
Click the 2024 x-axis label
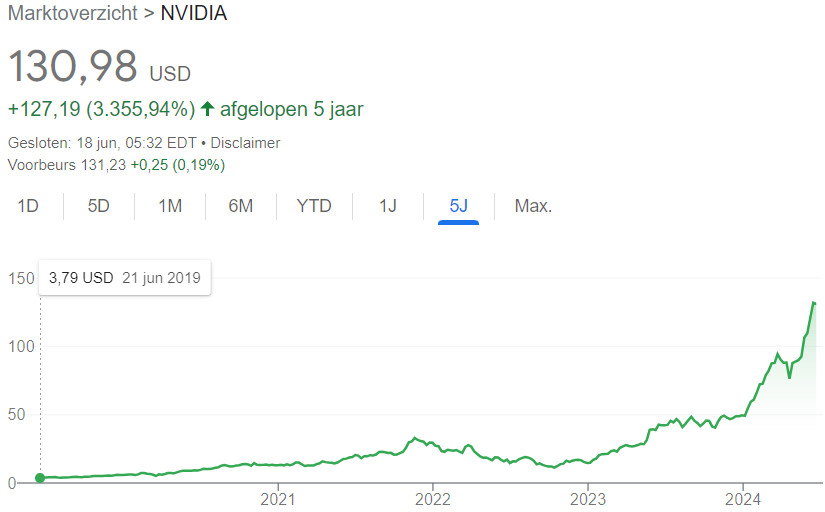(744, 499)
